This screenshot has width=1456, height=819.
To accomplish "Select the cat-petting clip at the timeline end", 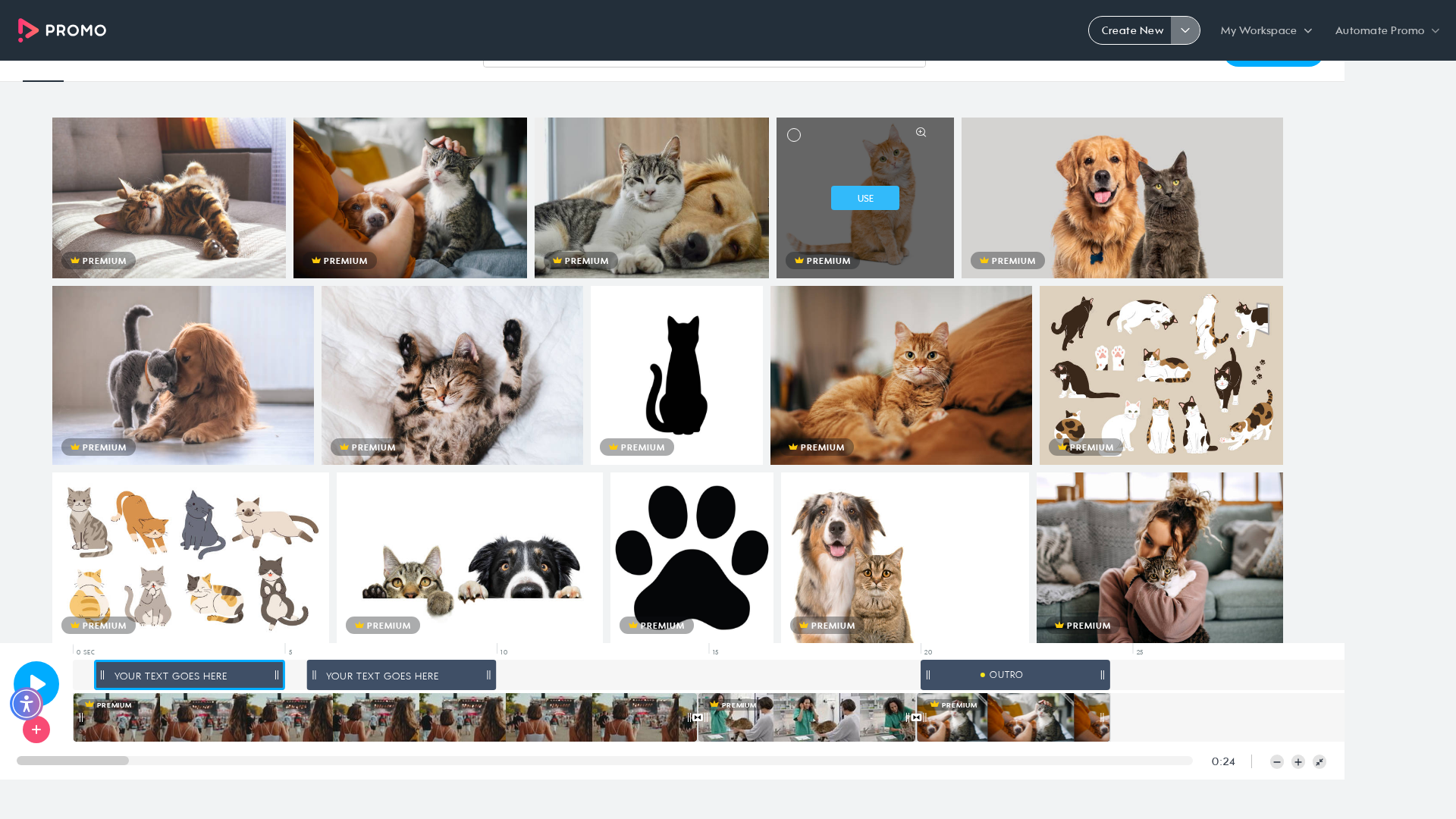I will pos(1013,717).
